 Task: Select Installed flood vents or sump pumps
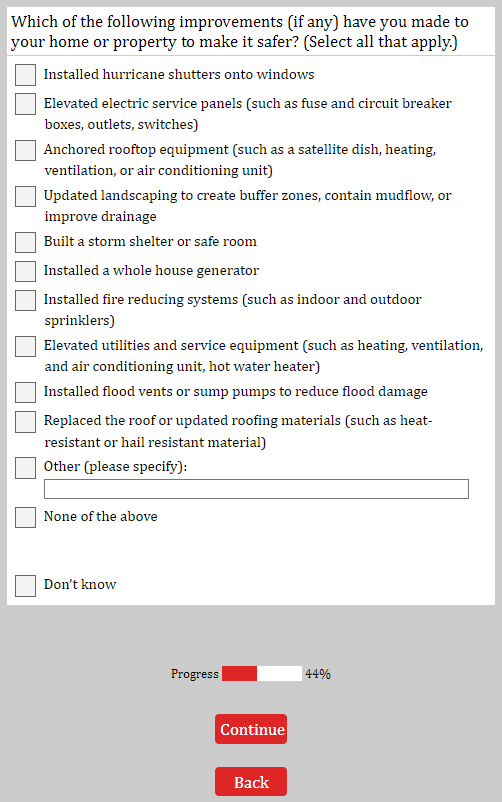point(25,392)
